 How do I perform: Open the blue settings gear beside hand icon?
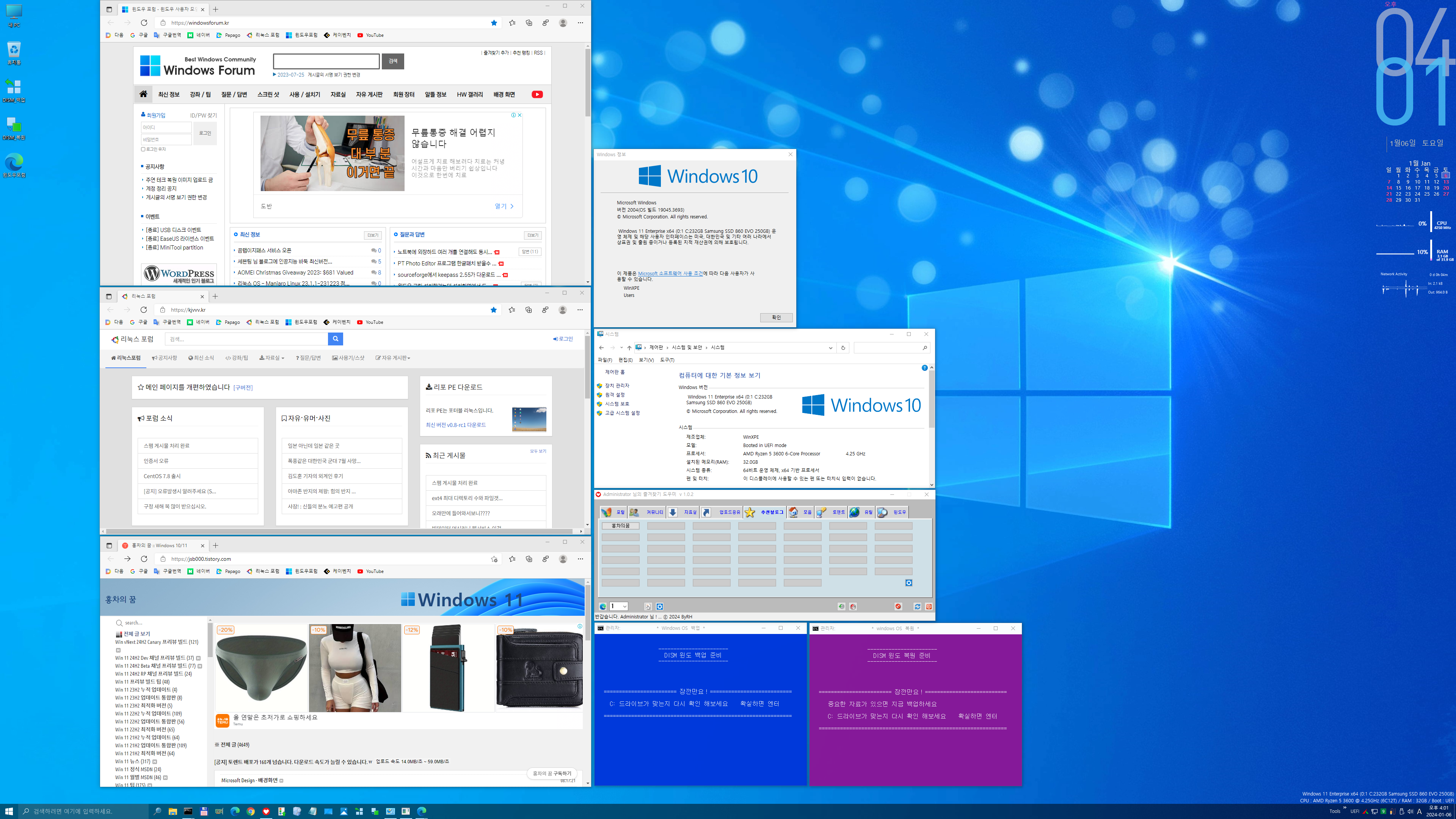(660, 607)
